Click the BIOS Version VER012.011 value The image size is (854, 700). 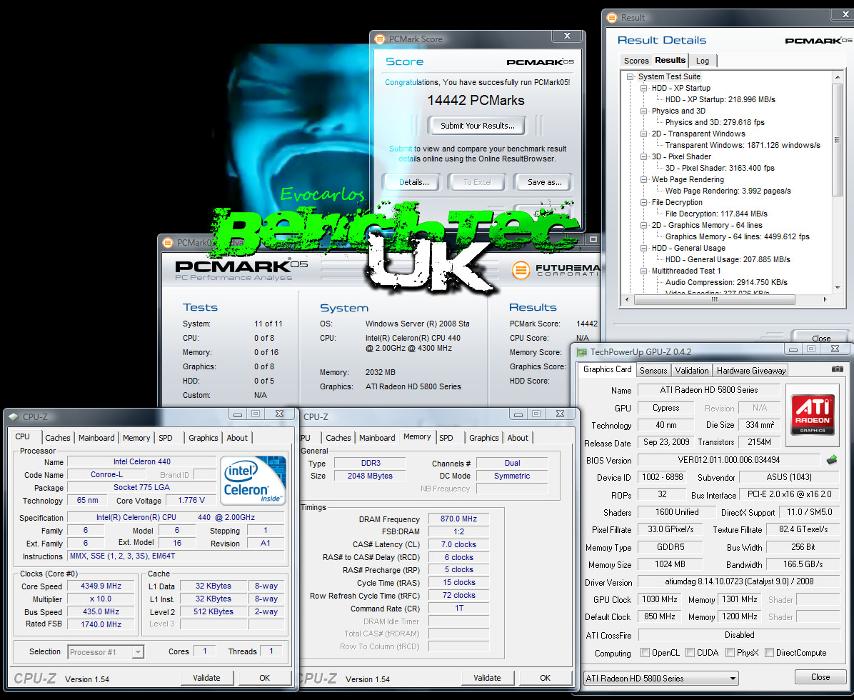tap(728, 460)
